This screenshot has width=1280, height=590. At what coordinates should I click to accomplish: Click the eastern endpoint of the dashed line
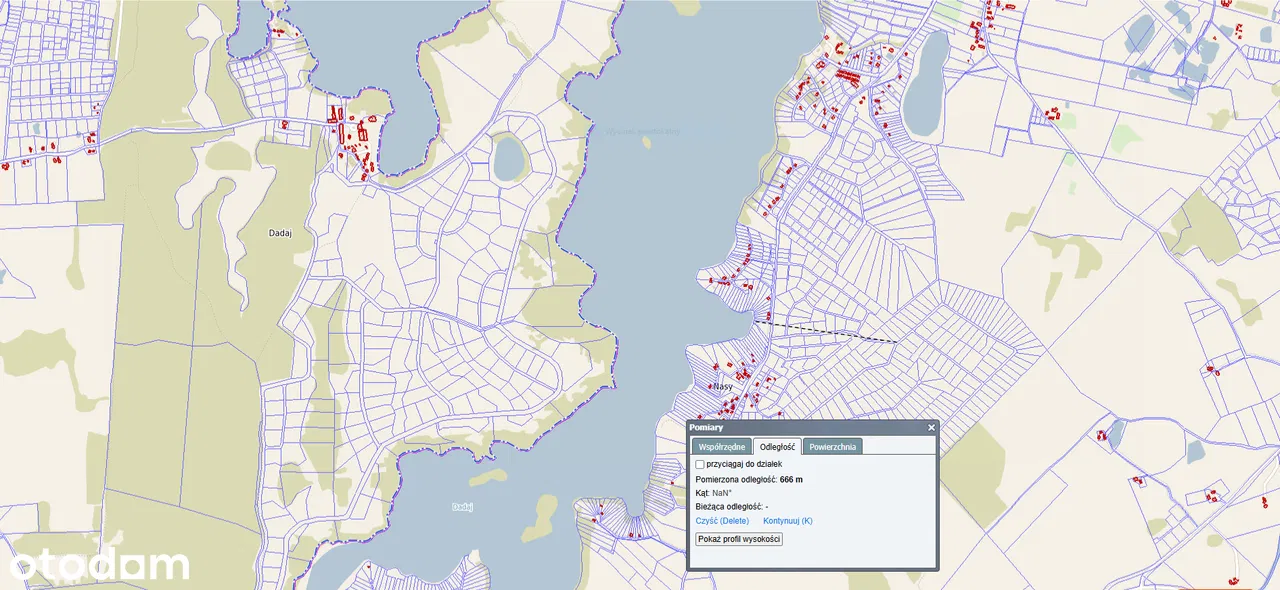click(x=897, y=343)
